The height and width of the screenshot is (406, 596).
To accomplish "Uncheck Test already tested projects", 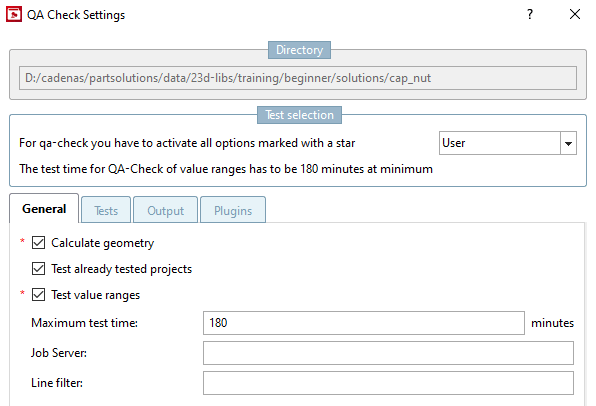I will [x=38, y=268].
